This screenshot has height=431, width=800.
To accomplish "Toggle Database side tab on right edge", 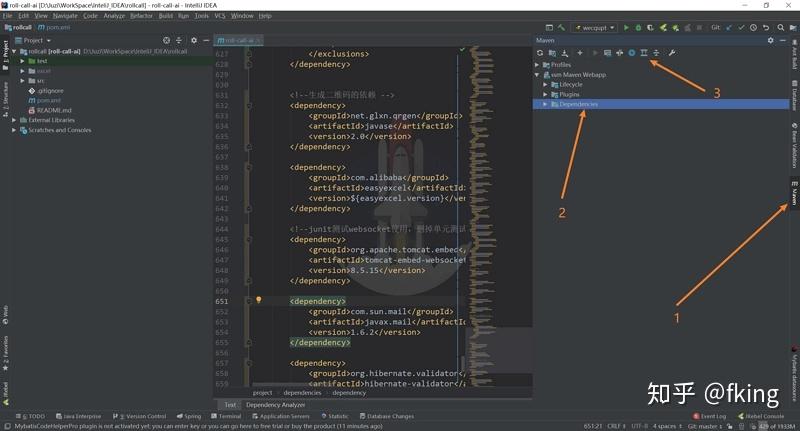I will (x=794, y=95).
